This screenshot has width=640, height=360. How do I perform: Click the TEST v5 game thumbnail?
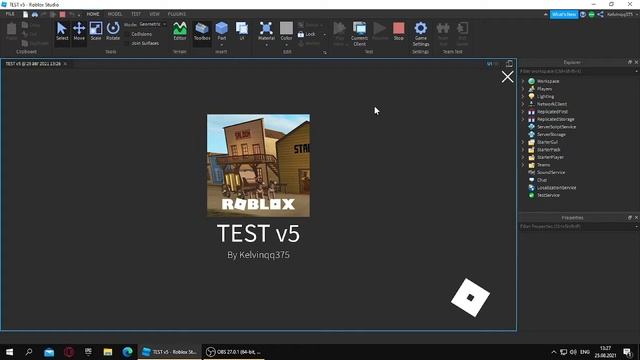click(258, 165)
